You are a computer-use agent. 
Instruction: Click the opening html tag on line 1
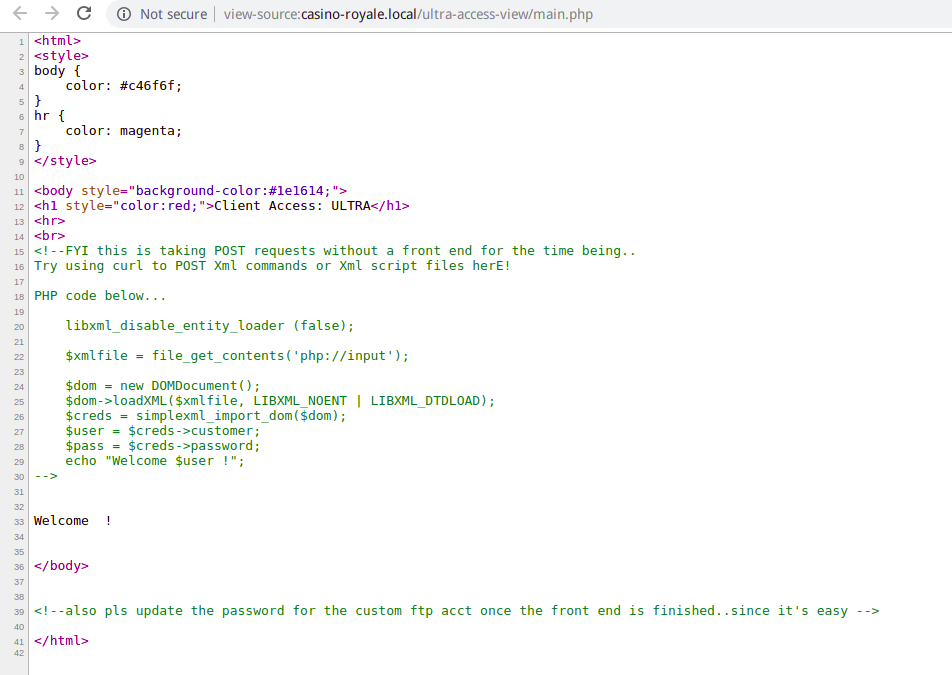(x=57, y=41)
